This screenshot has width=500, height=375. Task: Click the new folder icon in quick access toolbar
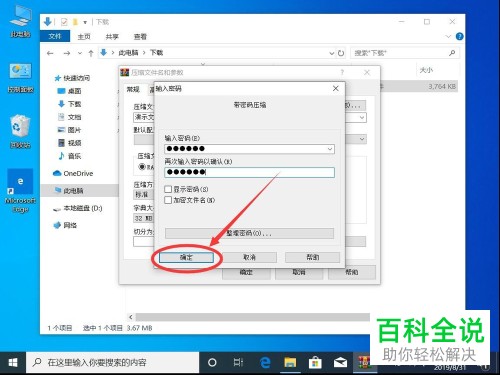(x=75, y=22)
